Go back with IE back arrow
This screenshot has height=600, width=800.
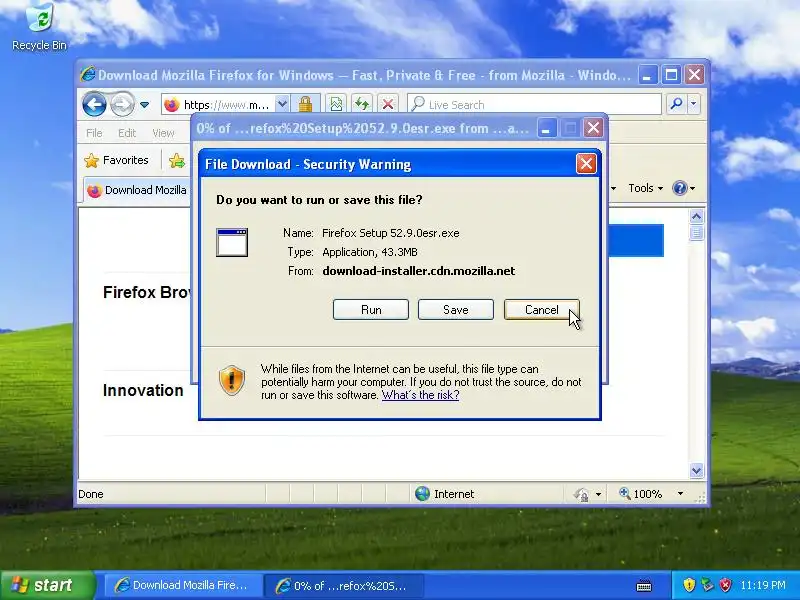click(x=94, y=105)
